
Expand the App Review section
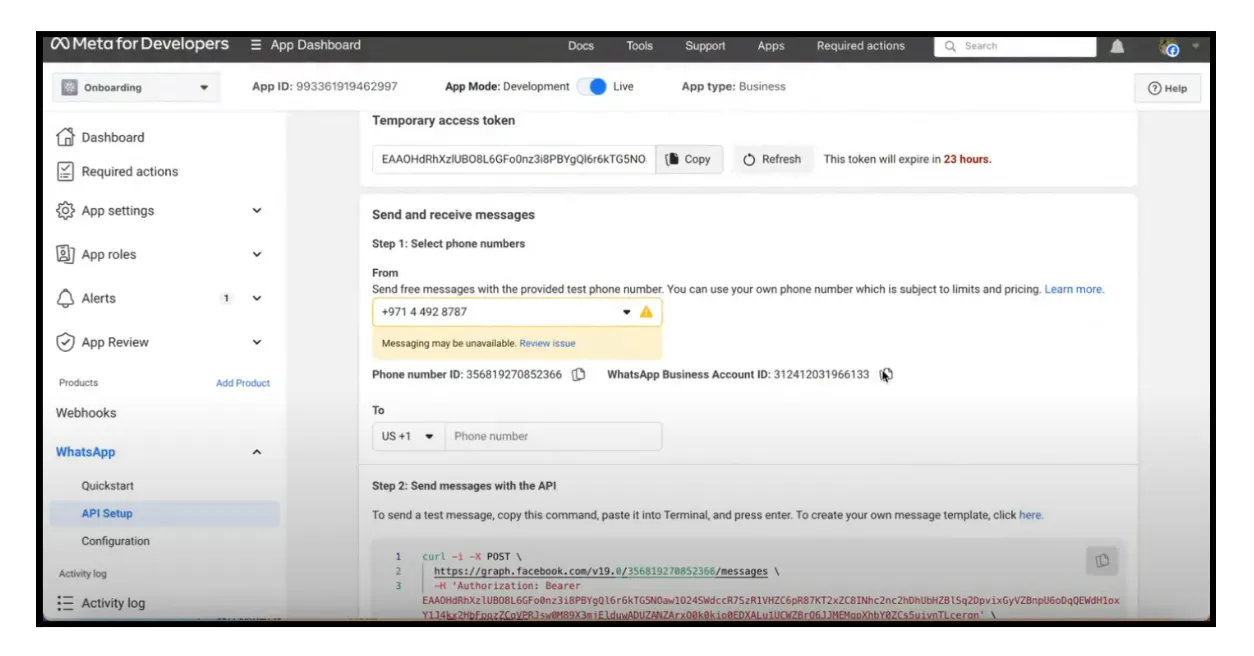click(257, 342)
